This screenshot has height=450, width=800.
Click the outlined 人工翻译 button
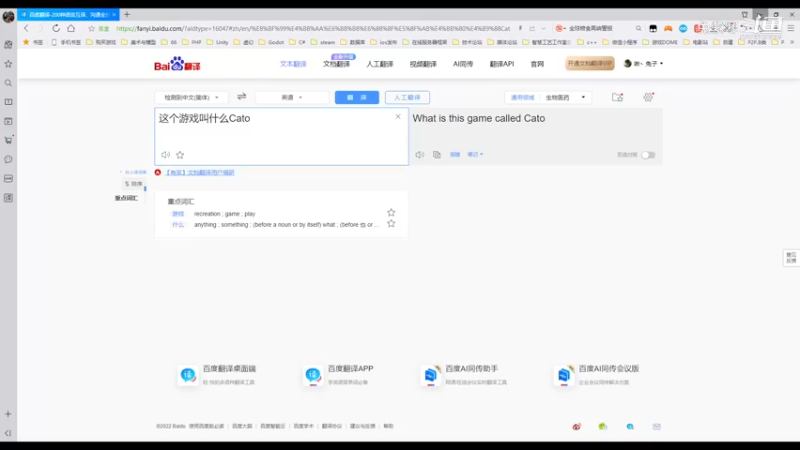(407, 97)
